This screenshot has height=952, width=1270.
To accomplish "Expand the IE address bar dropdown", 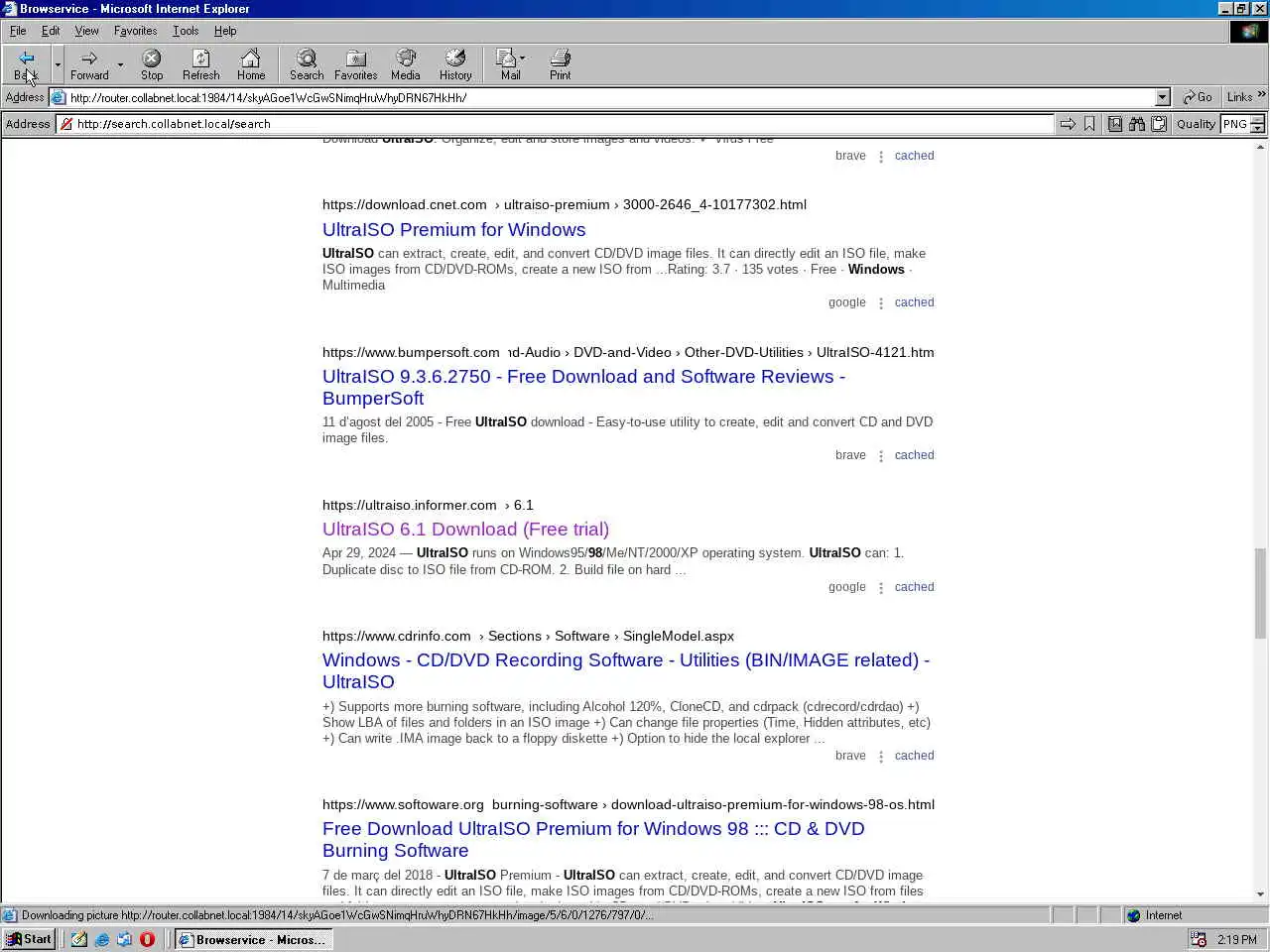I will 1163,97.
